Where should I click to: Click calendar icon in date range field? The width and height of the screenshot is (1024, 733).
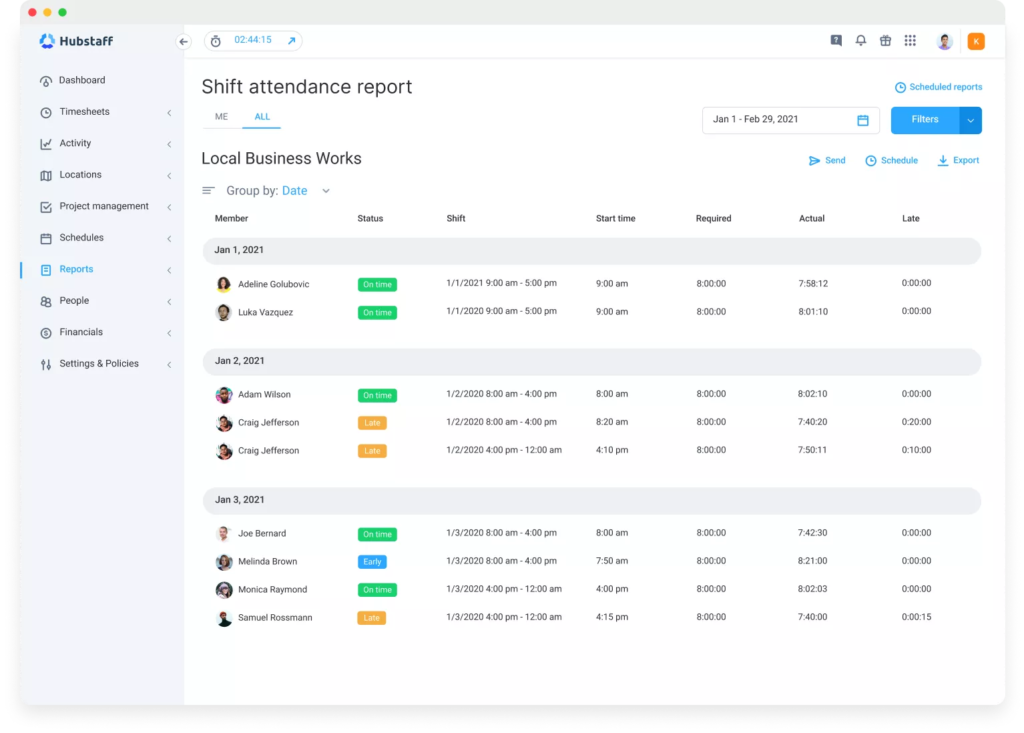coord(863,120)
